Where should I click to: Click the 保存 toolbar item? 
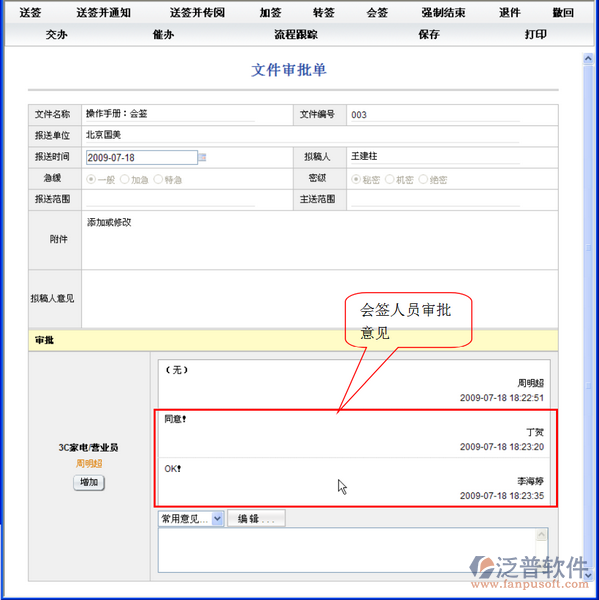point(429,35)
